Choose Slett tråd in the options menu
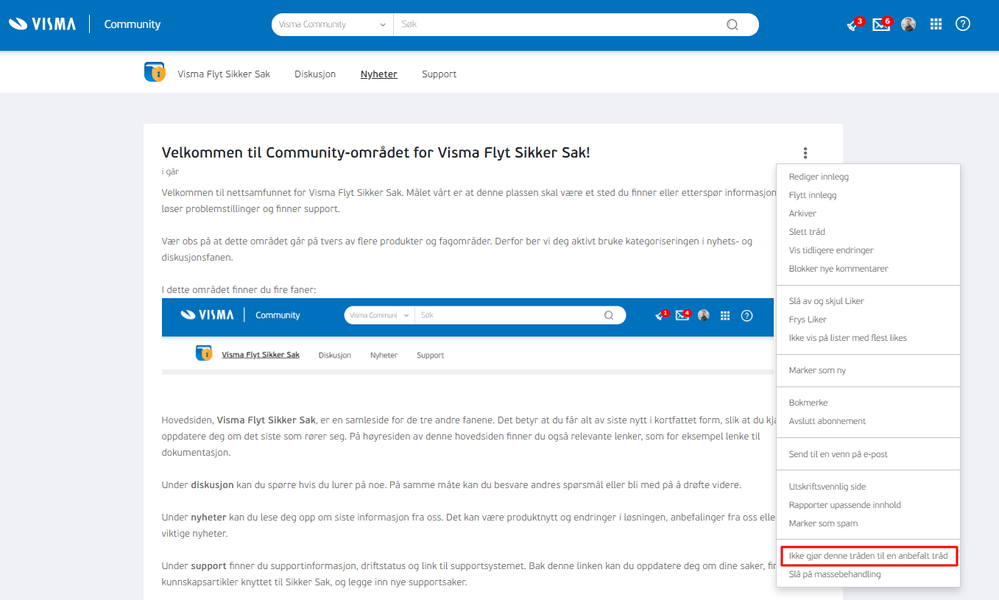999x600 pixels. tap(807, 232)
